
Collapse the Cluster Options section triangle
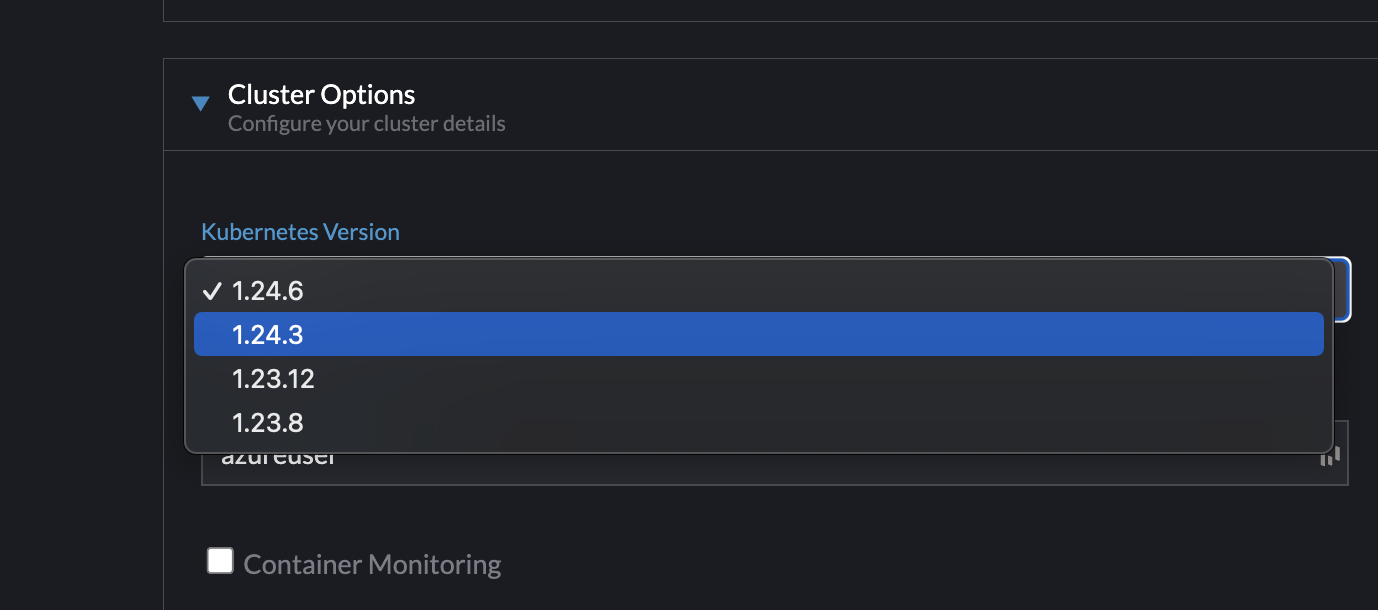(x=200, y=103)
